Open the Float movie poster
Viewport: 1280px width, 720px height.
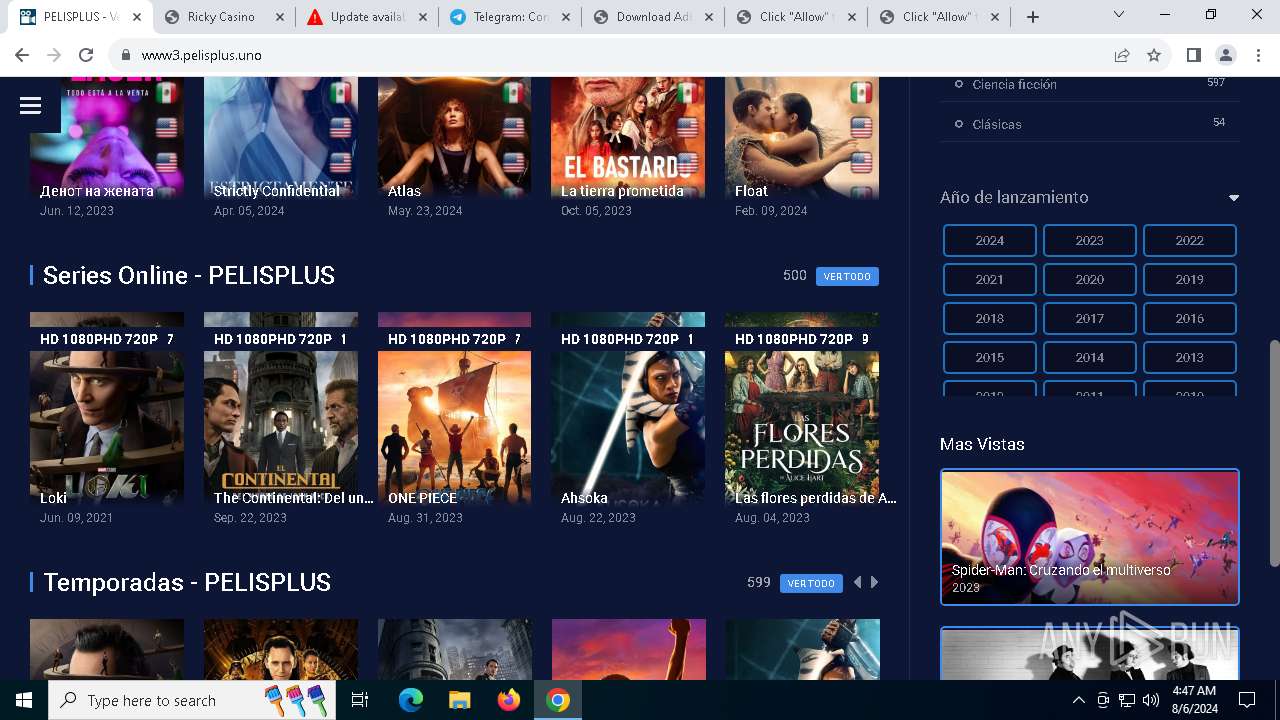(x=802, y=138)
